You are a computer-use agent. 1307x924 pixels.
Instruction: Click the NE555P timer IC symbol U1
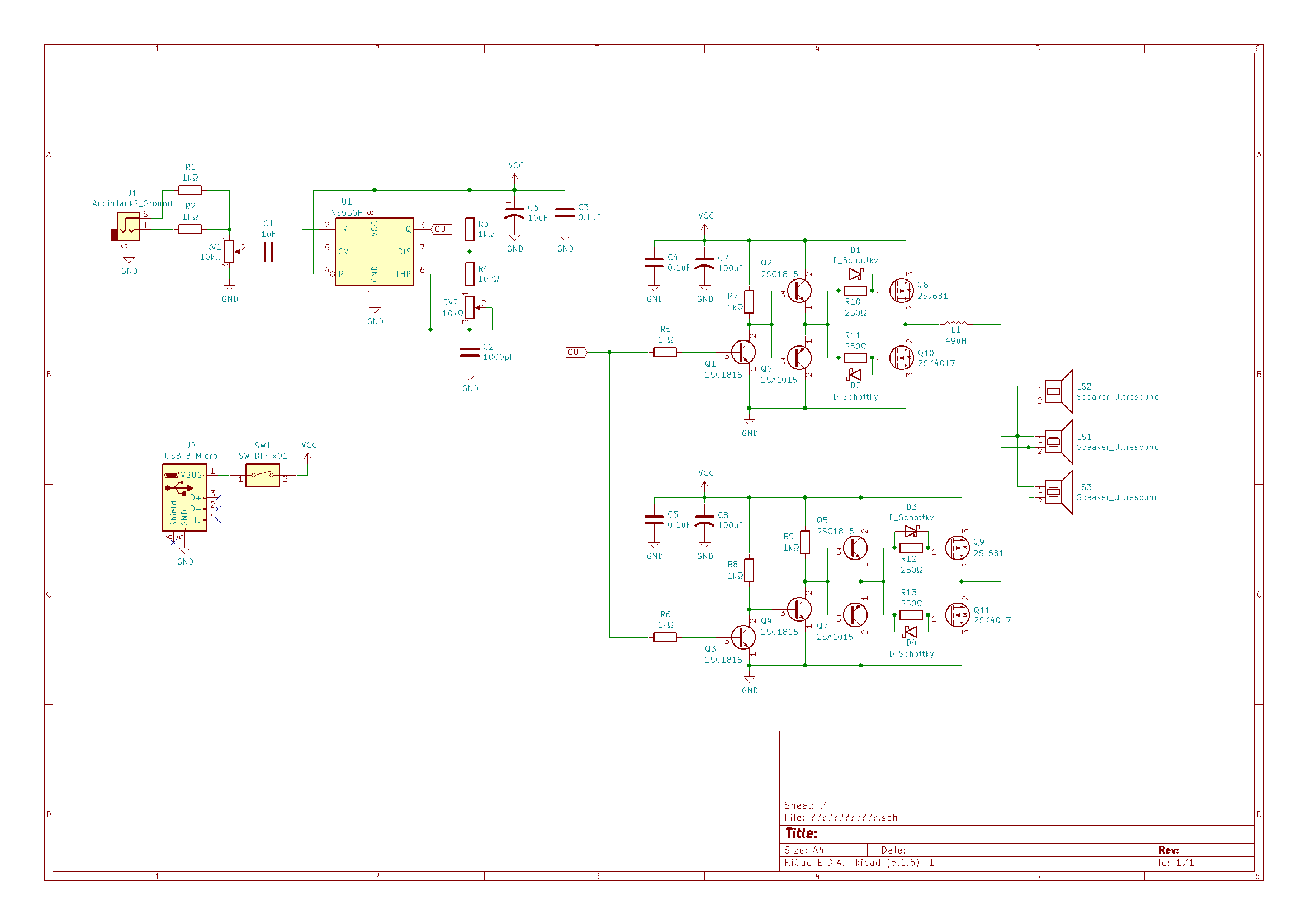374,251
